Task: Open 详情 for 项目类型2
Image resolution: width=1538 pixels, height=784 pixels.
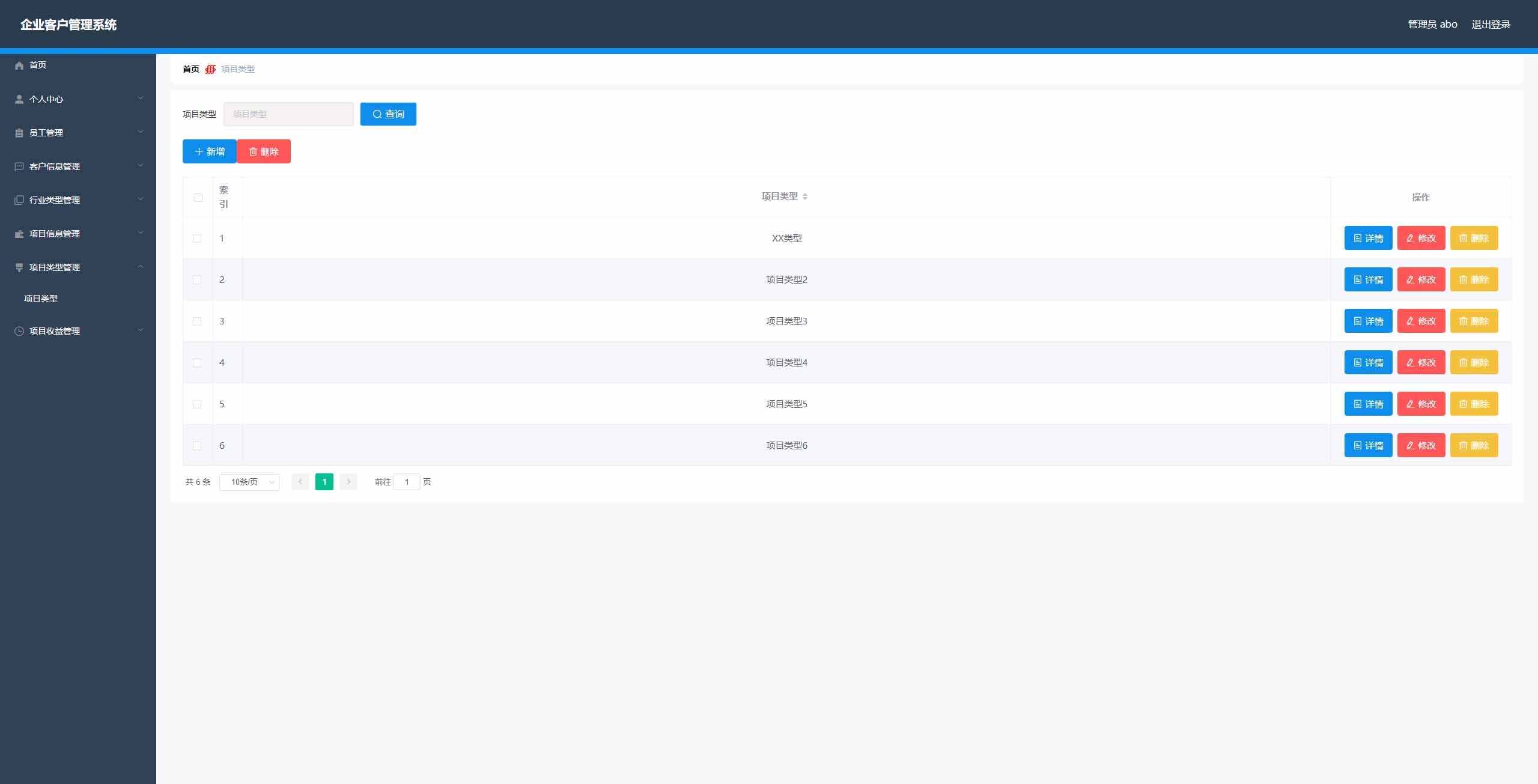Action: click(1368, 279)
